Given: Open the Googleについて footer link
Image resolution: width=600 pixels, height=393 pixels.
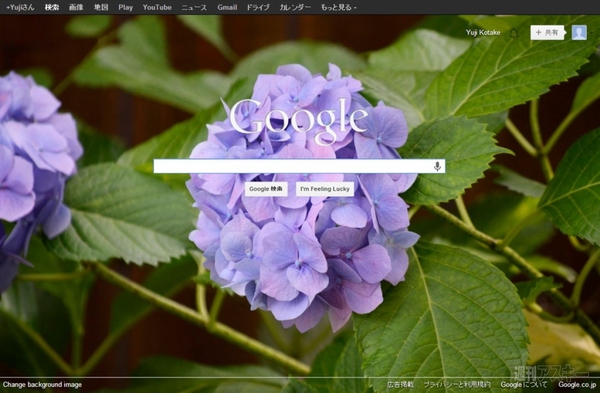Looking at the screenshot, I should (x=524, y=385).
